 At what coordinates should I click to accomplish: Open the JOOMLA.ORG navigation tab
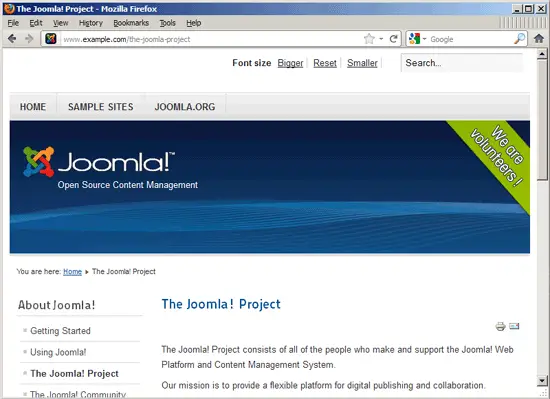point(185,107)
